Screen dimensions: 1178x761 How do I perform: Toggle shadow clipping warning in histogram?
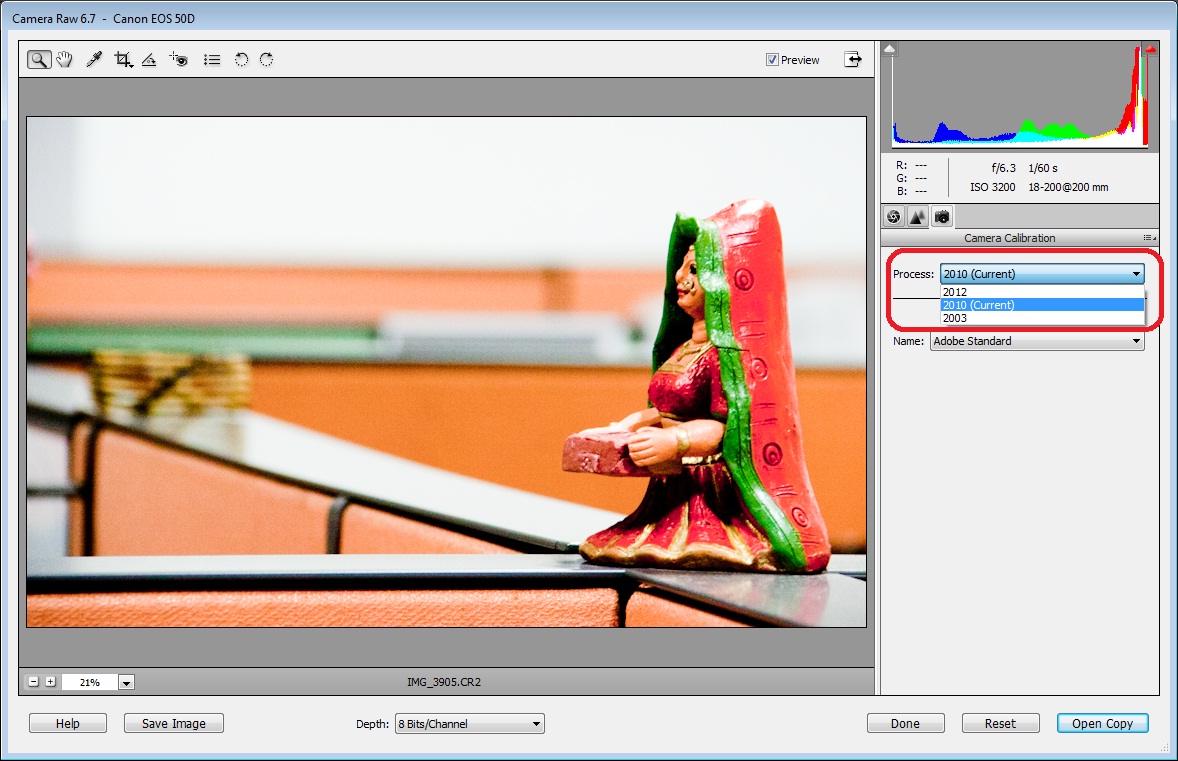click(890, 49)
